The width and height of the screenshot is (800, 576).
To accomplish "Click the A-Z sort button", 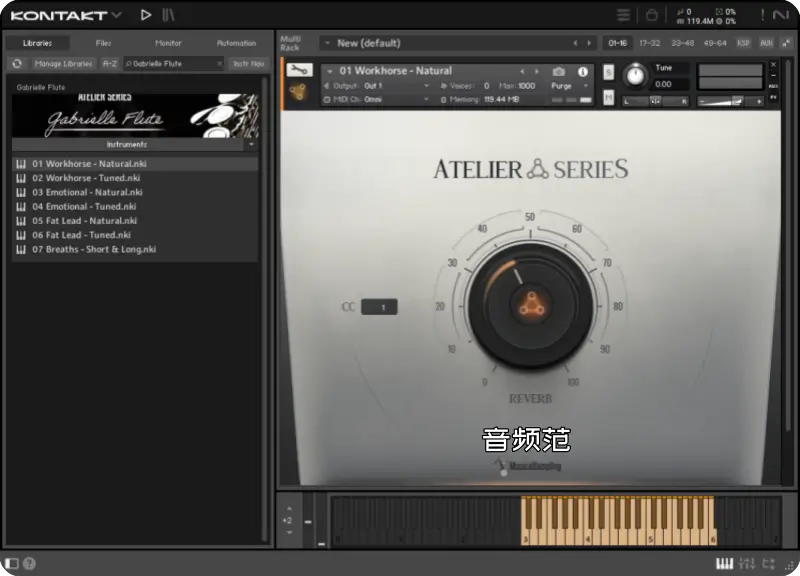I will point(110,63).
